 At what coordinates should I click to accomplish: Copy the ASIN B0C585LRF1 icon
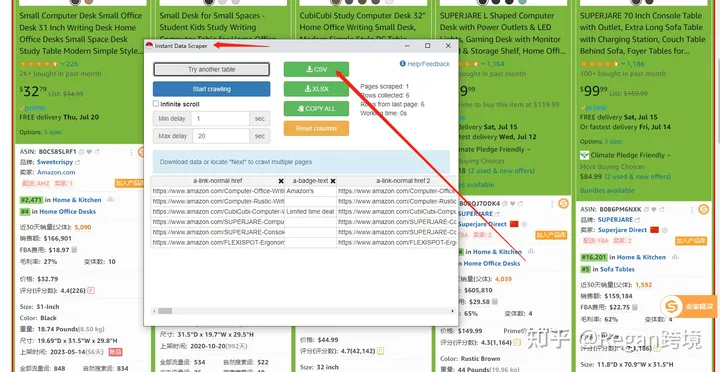pyautogui.click(x=81, y=152)
